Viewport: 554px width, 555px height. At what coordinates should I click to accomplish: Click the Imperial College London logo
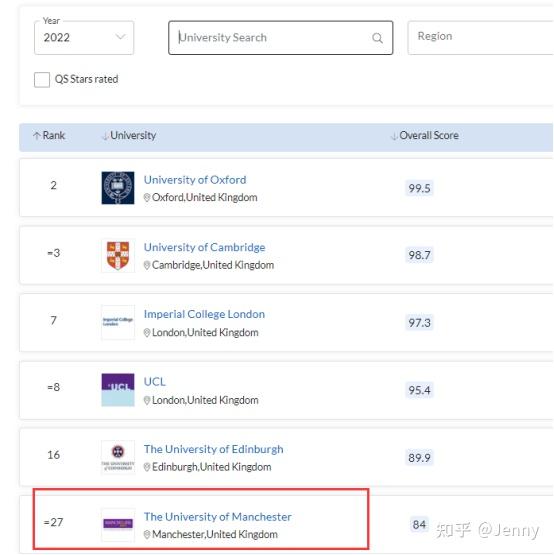(x=118, y=322)
